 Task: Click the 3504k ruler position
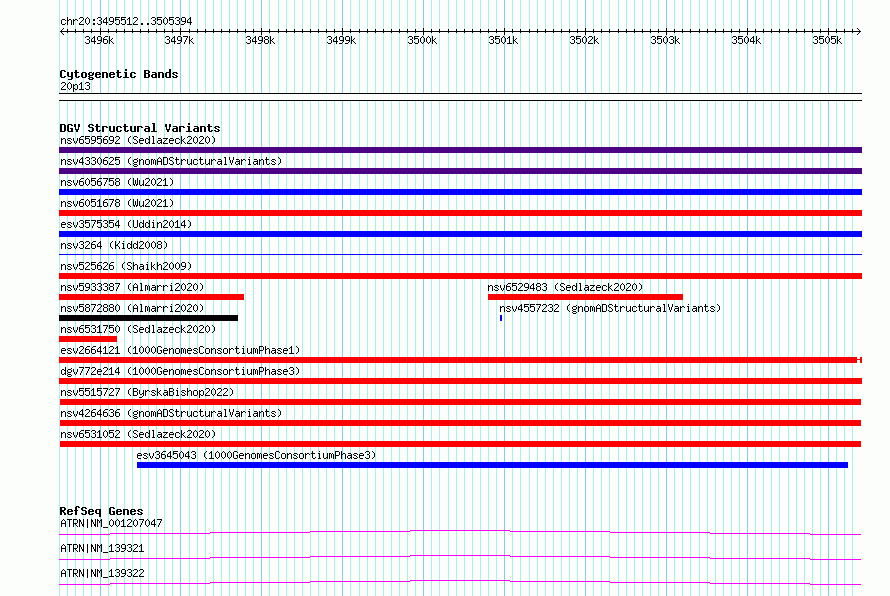746,40
